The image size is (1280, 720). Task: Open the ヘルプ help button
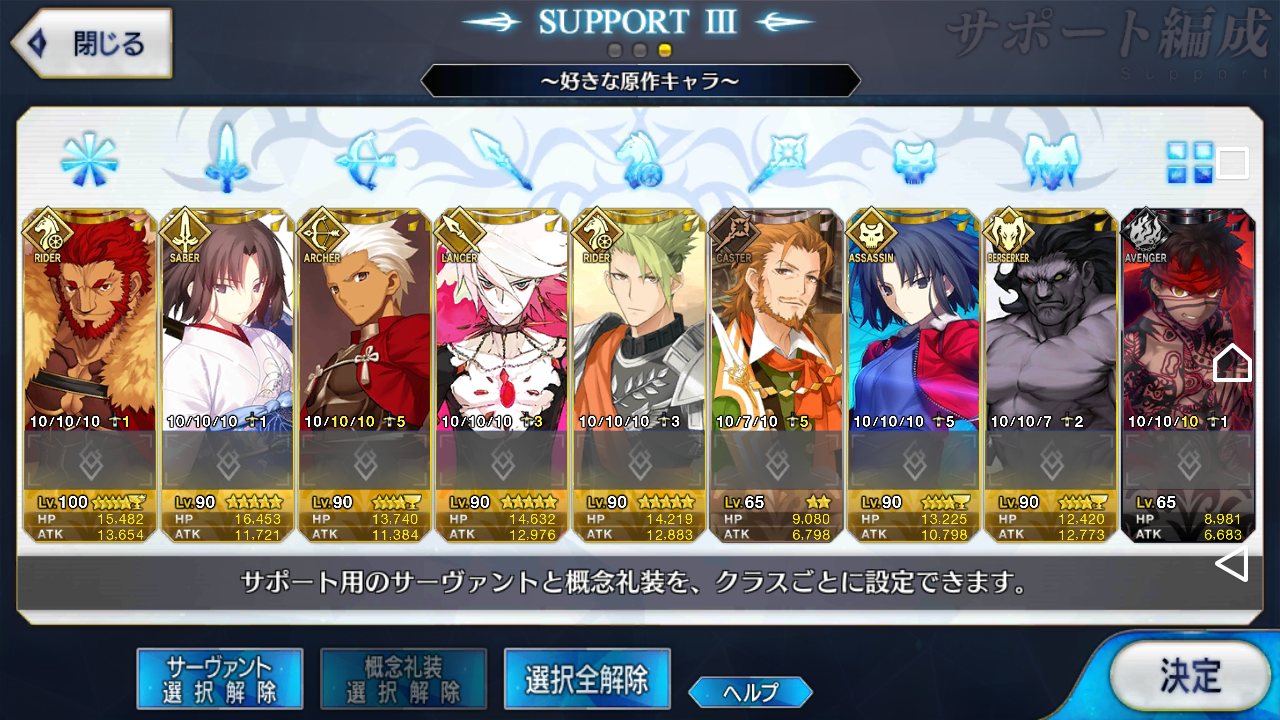[750, 691]
